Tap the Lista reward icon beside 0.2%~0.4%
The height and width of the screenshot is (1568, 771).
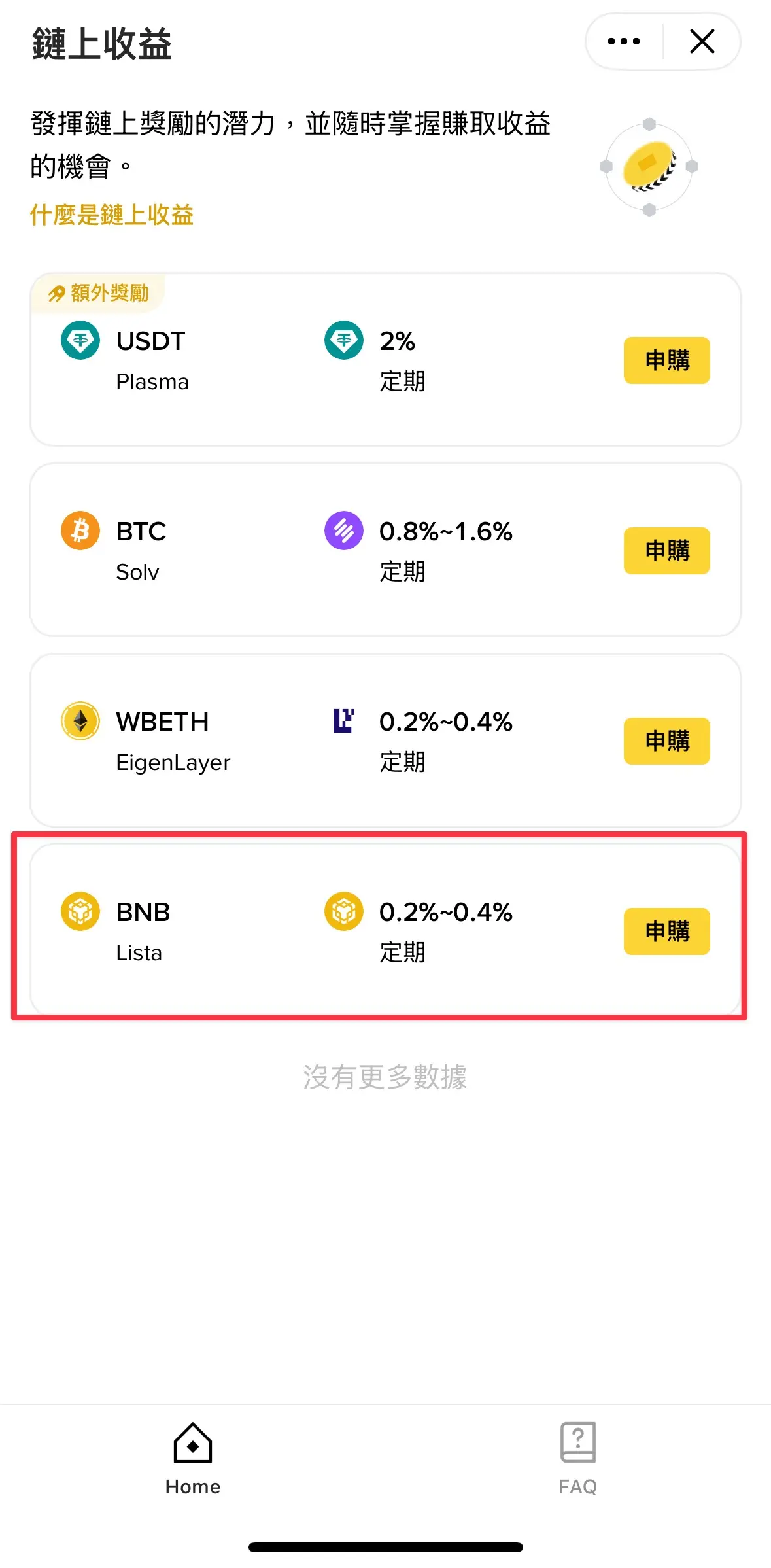pyautogui.click(x=344, y=911)
